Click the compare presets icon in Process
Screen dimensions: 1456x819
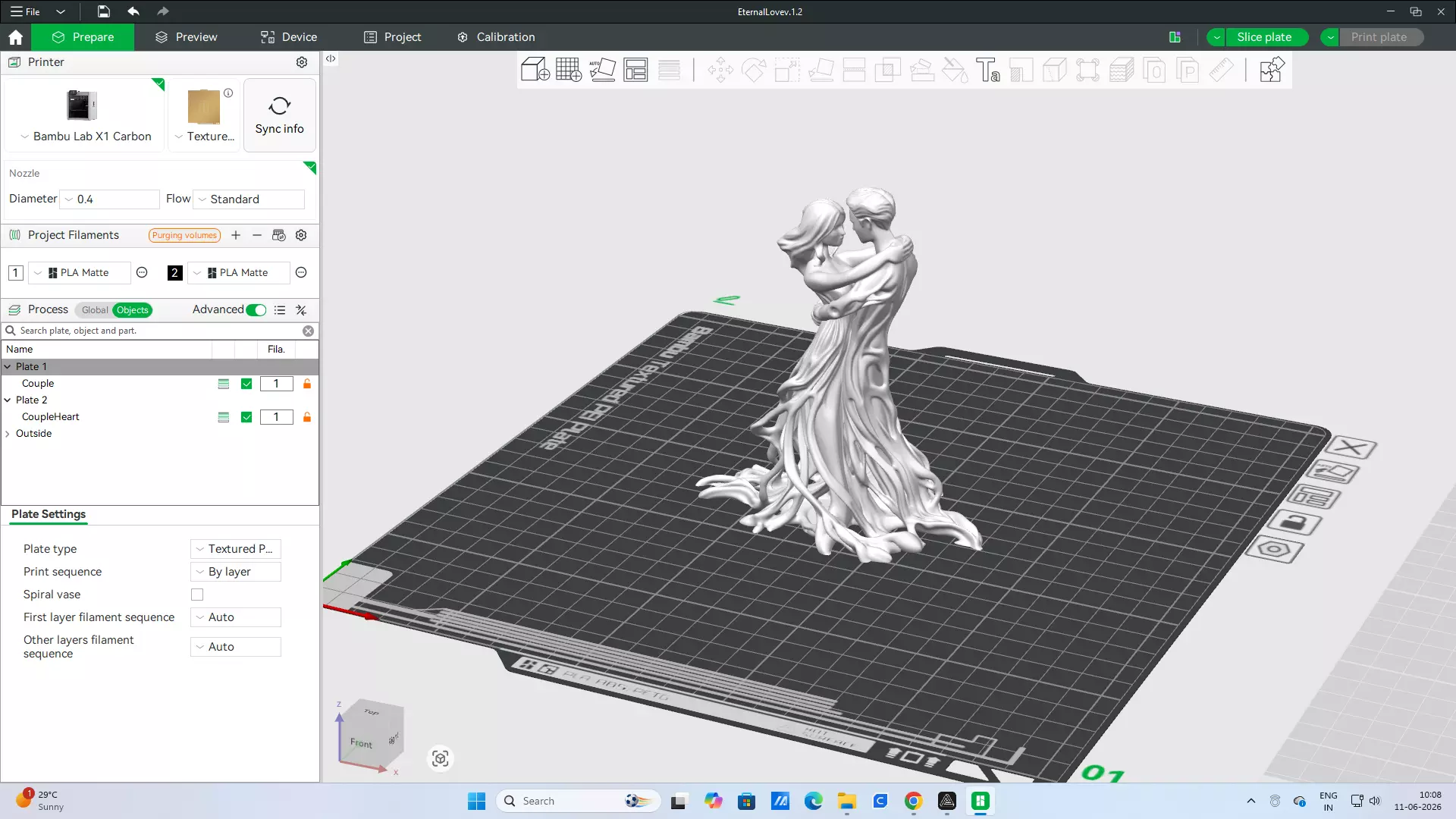[301, 309]
